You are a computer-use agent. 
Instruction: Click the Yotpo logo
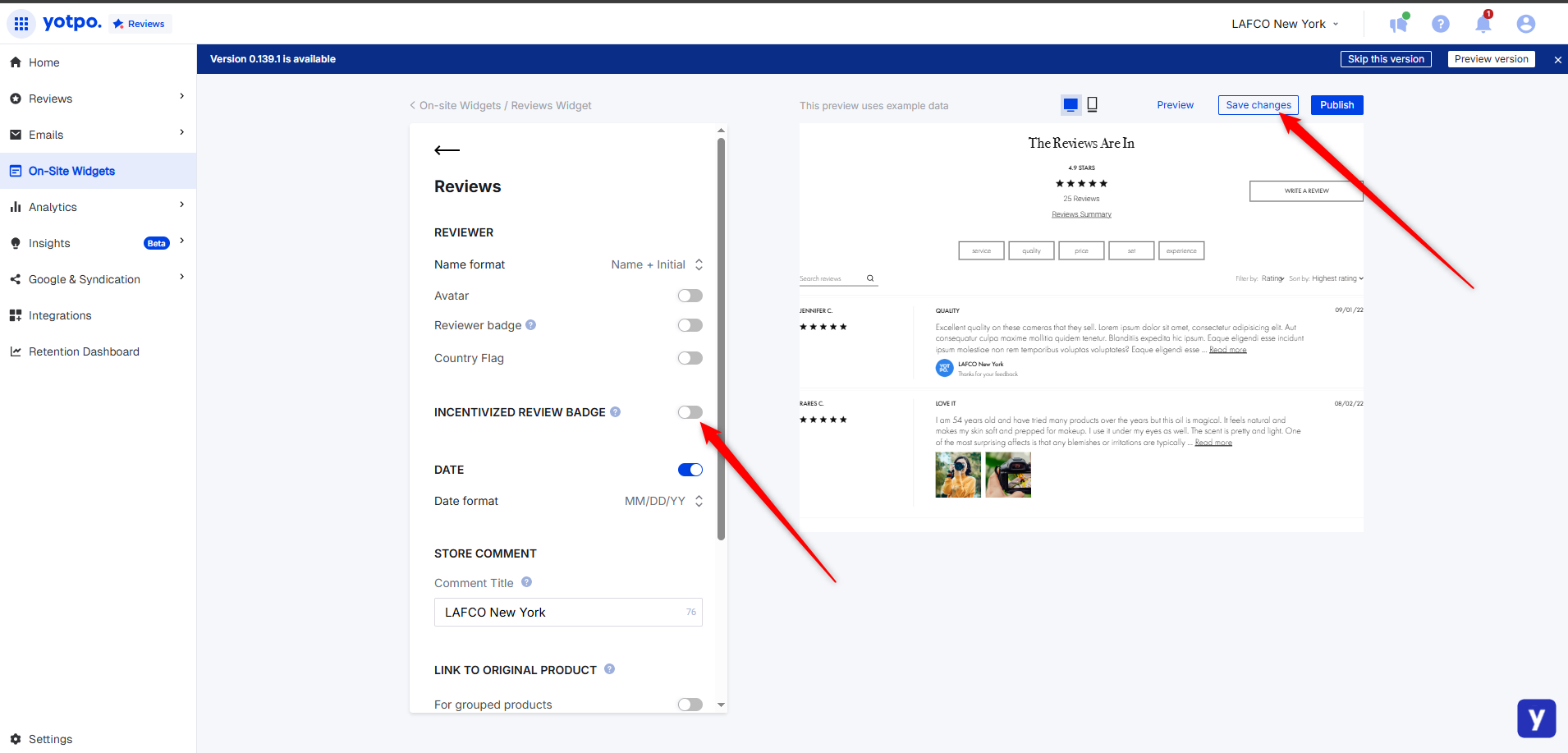[x=72, y=22]
